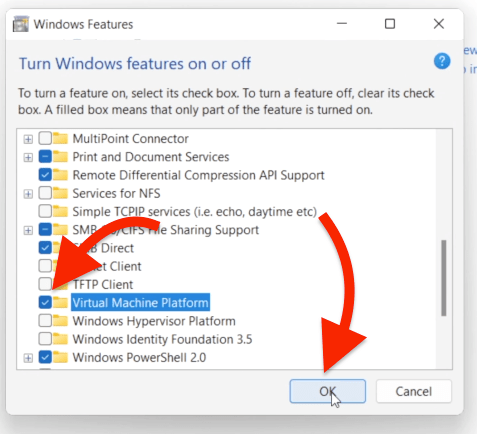Select Remote Differential Compression API Support label
Image resolution: width=477 pixels, height=434 pixels.
pos(198,175)
